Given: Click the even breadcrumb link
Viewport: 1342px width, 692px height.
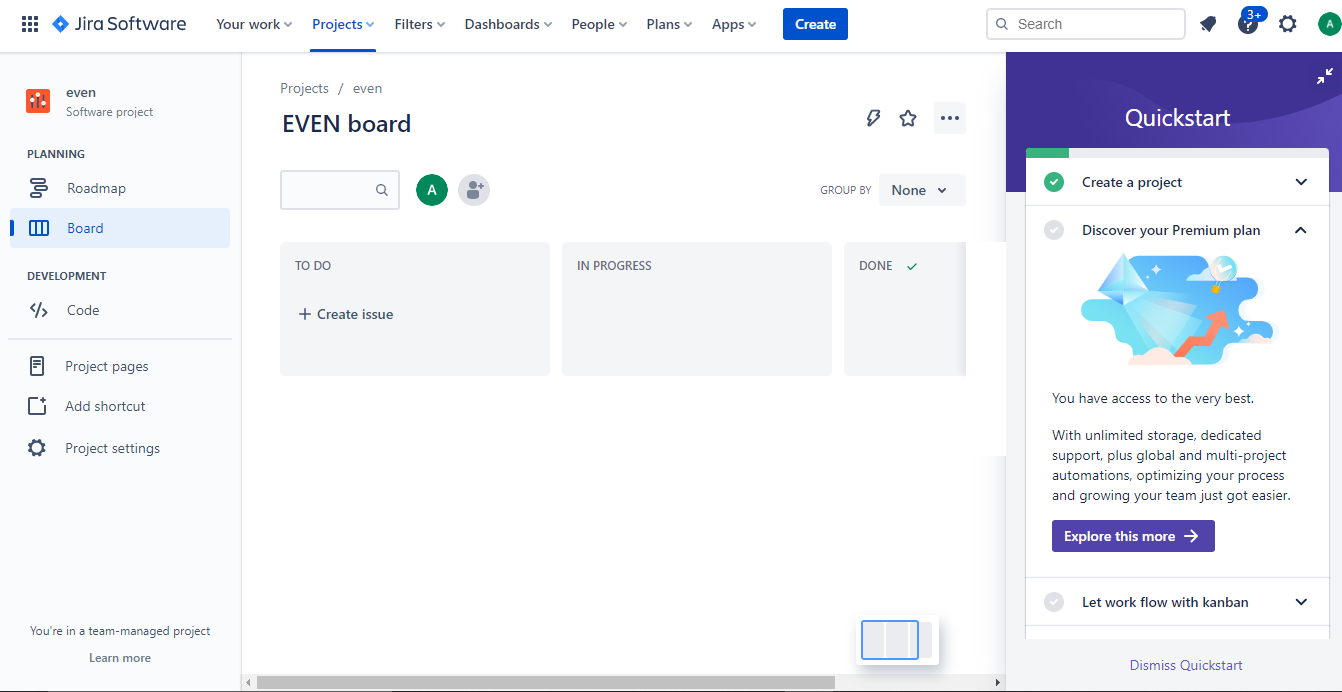Looking at the screenshot, I should click(x=367, y=88).
